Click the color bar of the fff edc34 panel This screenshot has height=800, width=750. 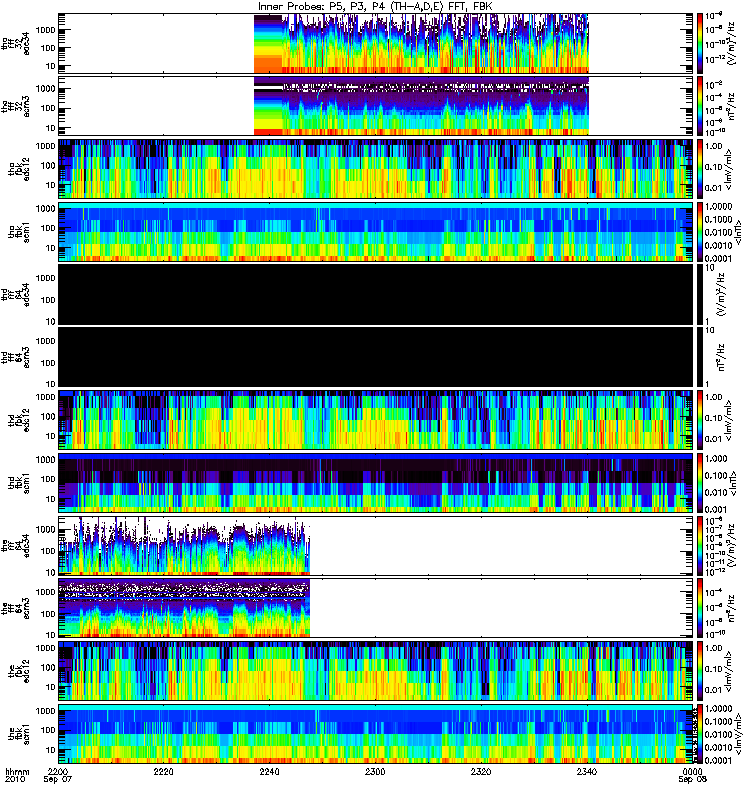701,545
